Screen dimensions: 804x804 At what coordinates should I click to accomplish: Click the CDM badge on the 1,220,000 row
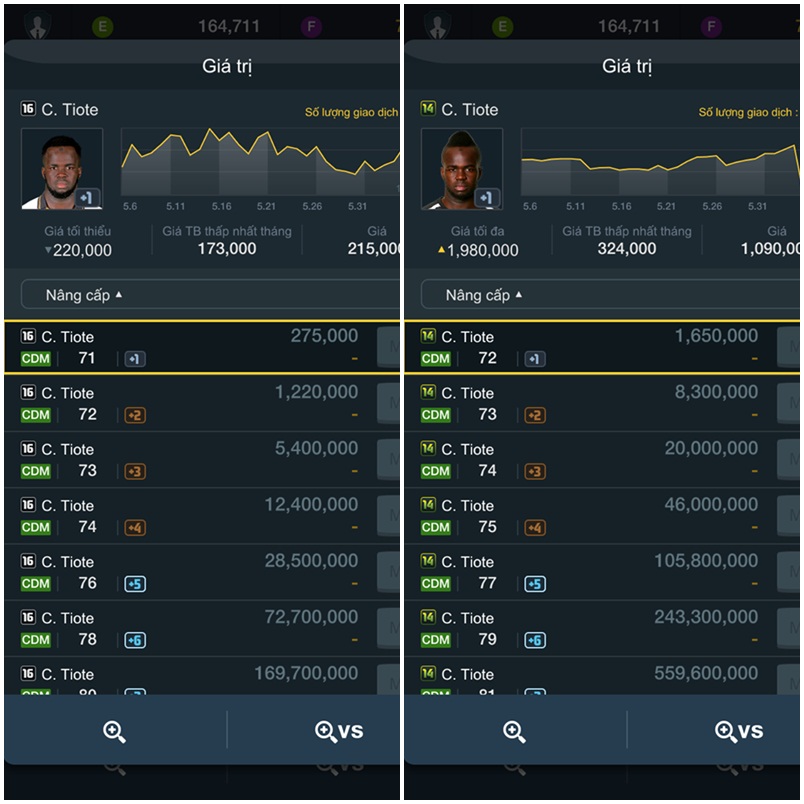35,415
